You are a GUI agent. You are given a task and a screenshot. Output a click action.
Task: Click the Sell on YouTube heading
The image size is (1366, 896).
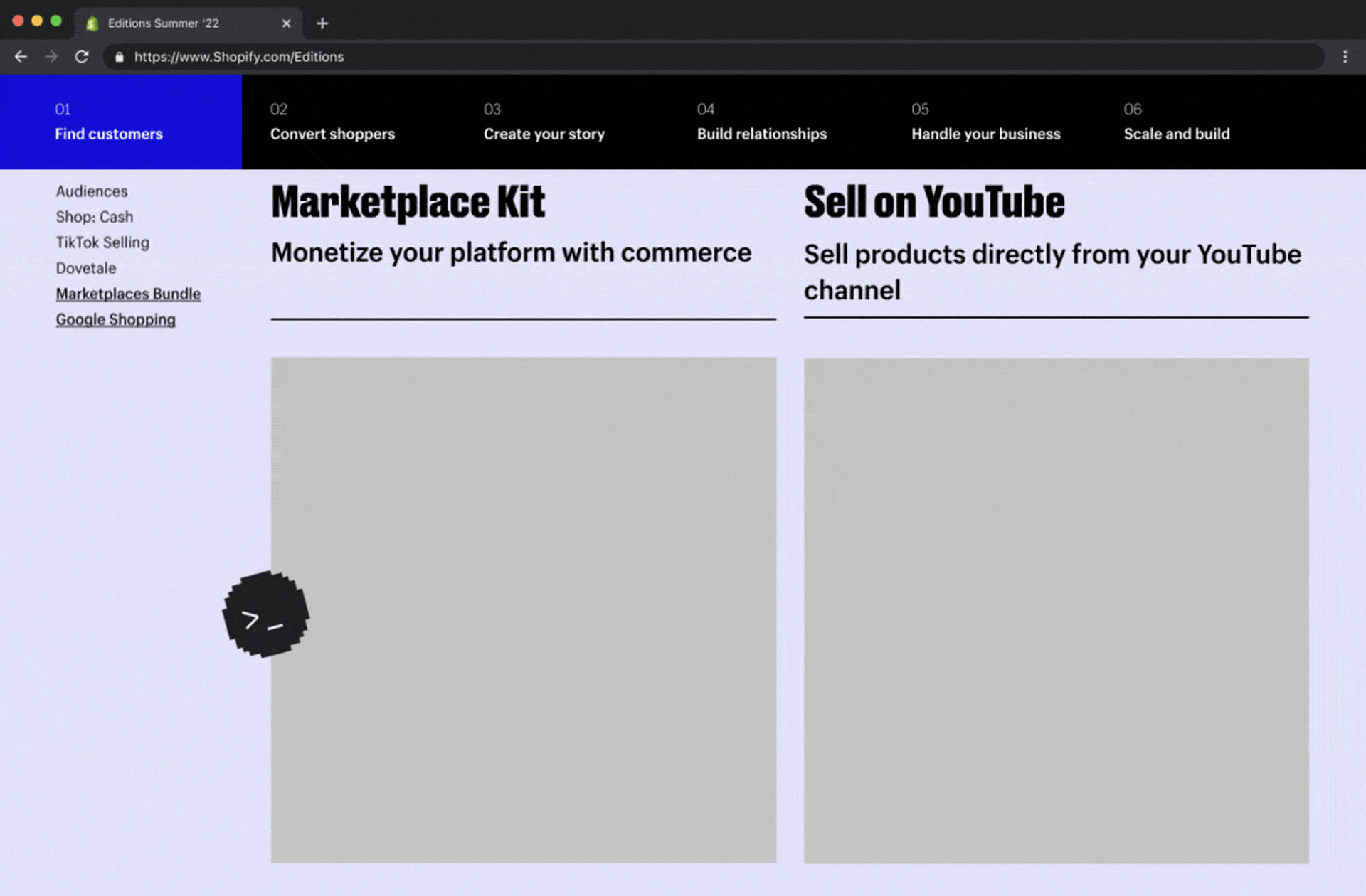coord(934,202)
